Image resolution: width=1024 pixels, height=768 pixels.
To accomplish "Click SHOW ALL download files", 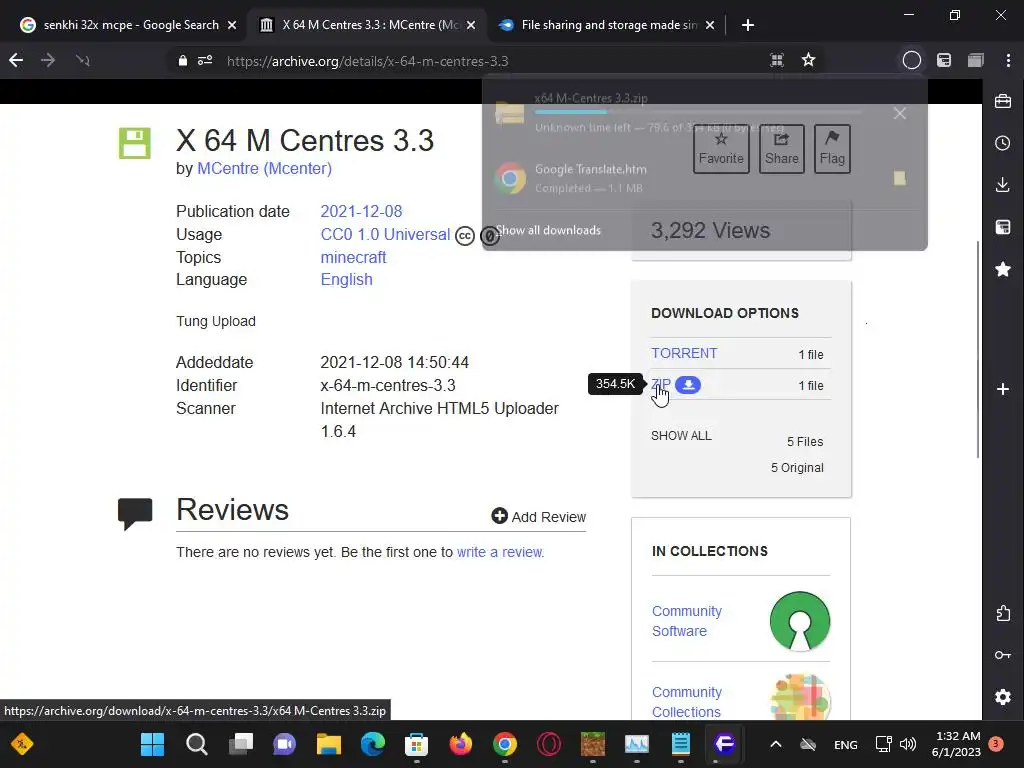I will click(681, 436).
